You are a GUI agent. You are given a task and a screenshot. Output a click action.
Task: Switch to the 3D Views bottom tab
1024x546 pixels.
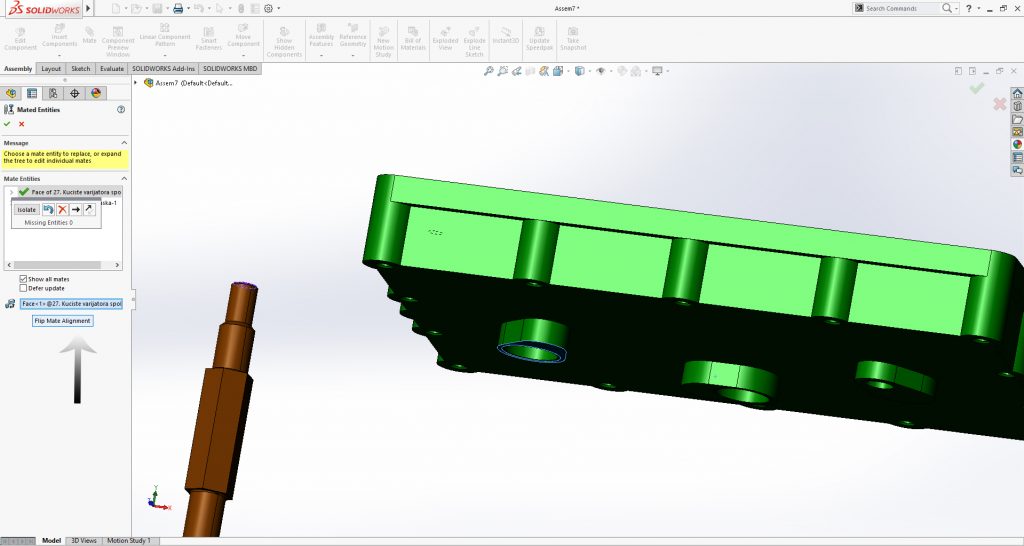point(84,541)
